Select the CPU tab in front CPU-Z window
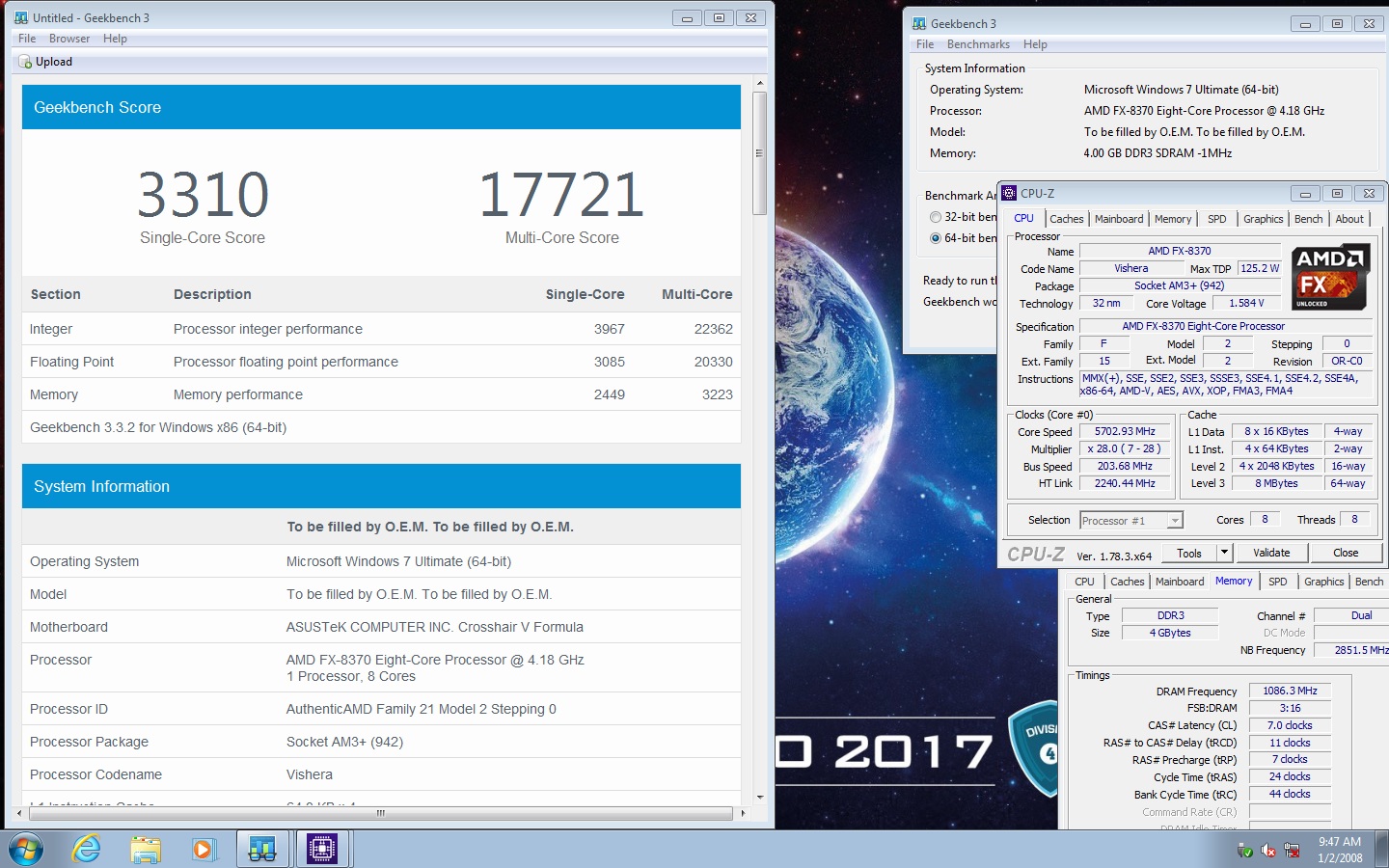1389x868 pixels. coord(1023,218)
